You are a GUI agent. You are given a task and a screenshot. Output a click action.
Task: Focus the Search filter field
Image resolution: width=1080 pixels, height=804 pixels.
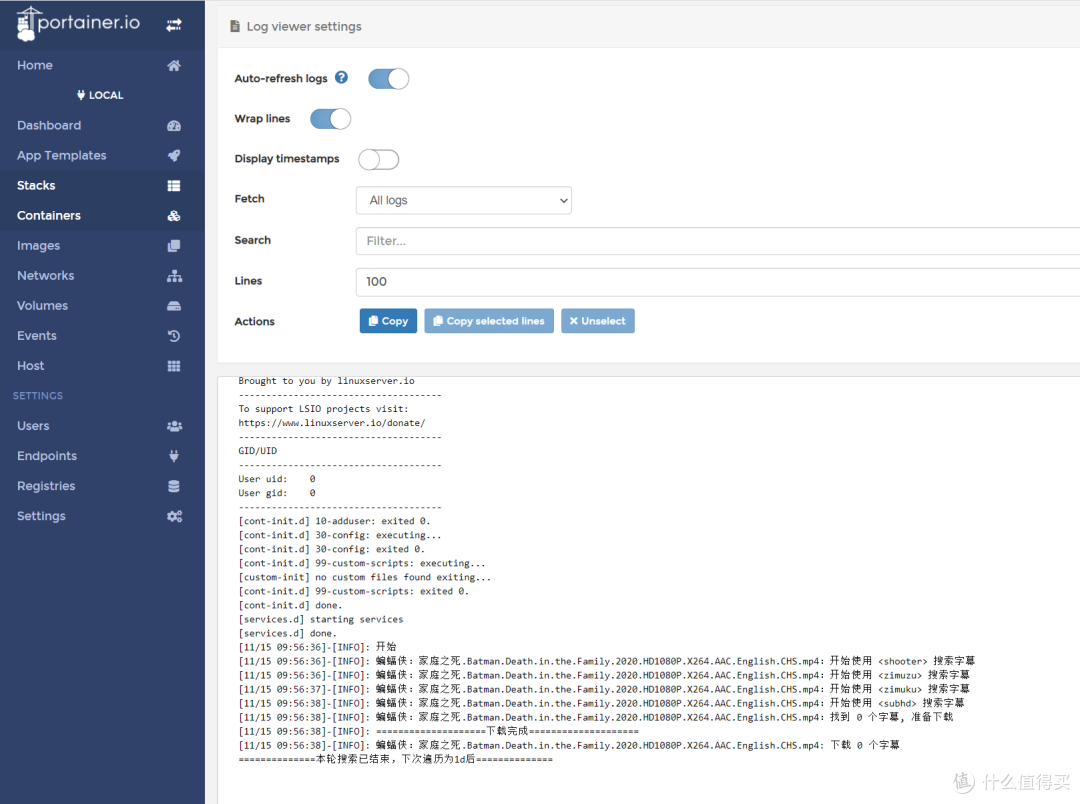pyautogui.click(x=718, y=241)
